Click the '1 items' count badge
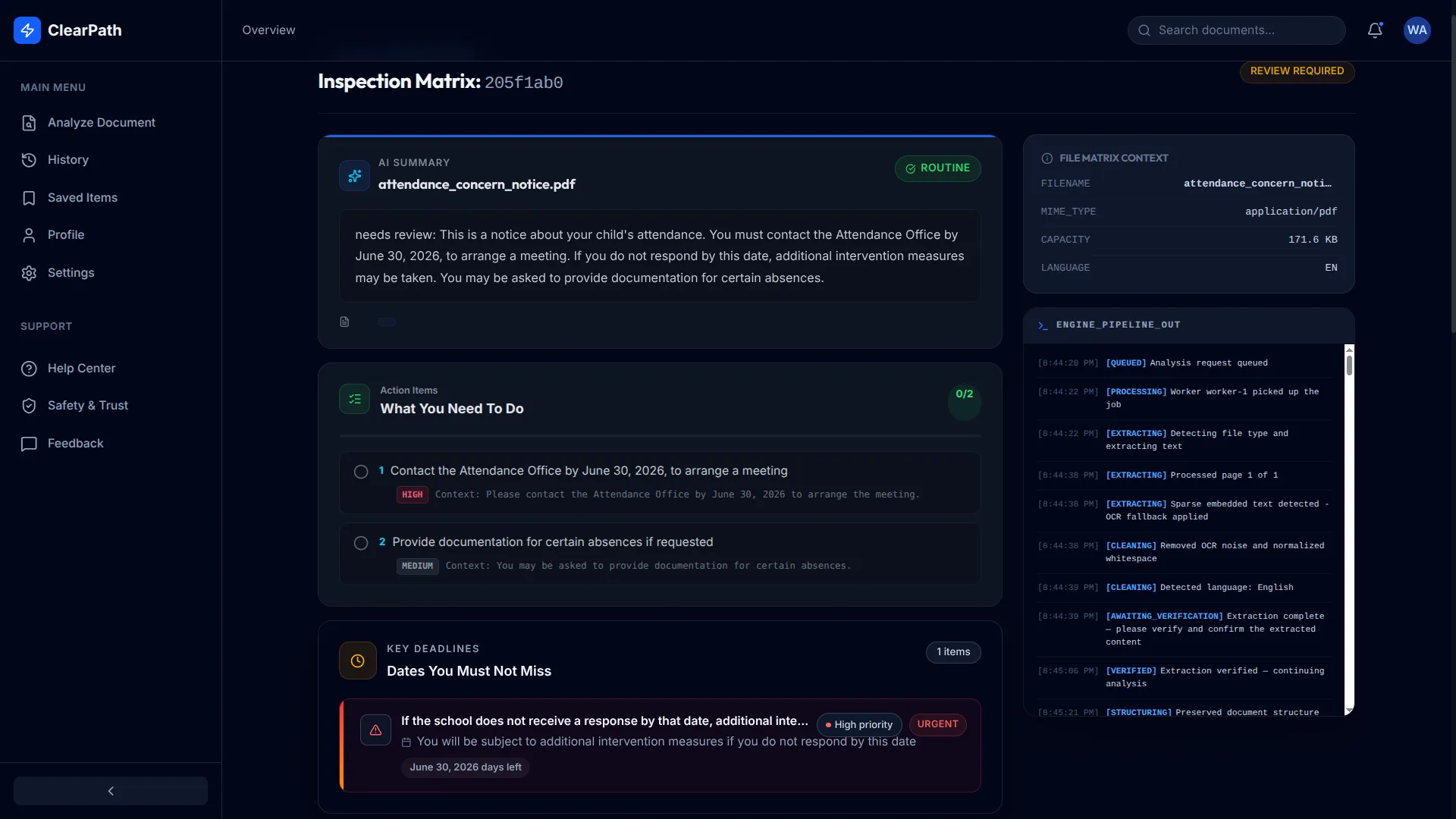 953,652
